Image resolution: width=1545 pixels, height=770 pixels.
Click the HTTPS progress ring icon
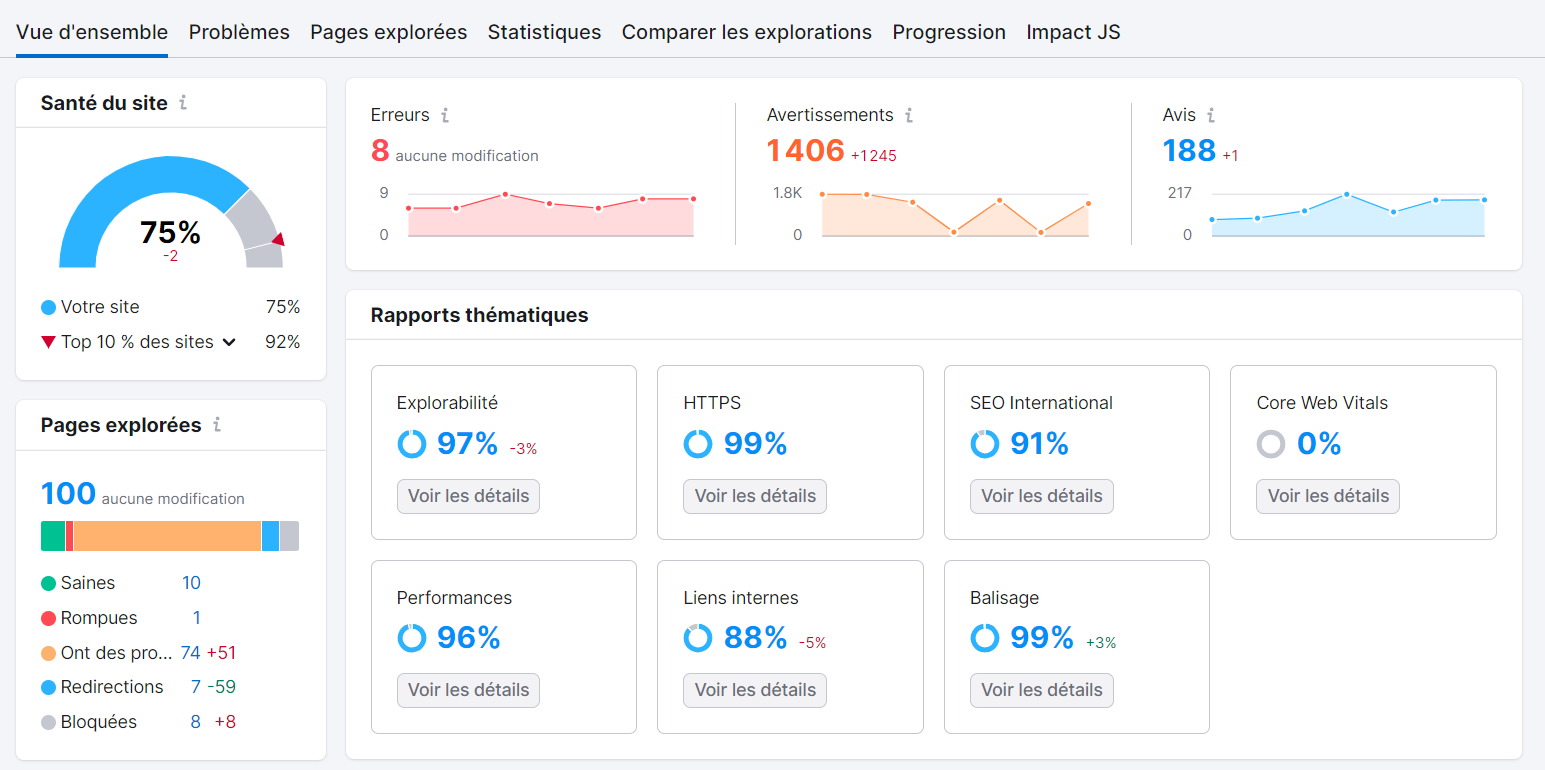698,443
